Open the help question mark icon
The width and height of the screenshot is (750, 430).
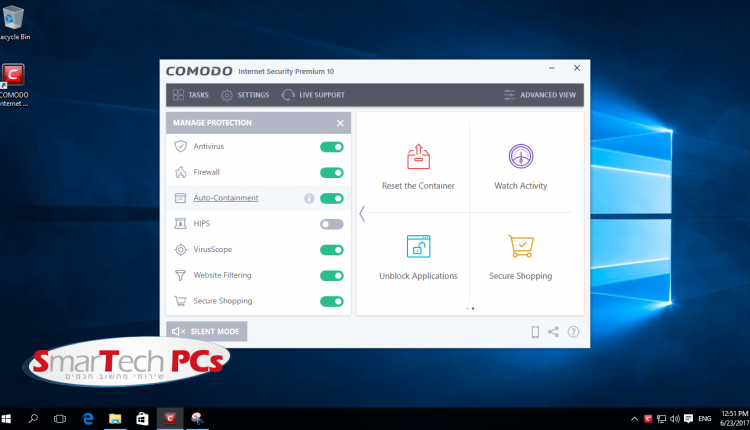pos(573,331)
